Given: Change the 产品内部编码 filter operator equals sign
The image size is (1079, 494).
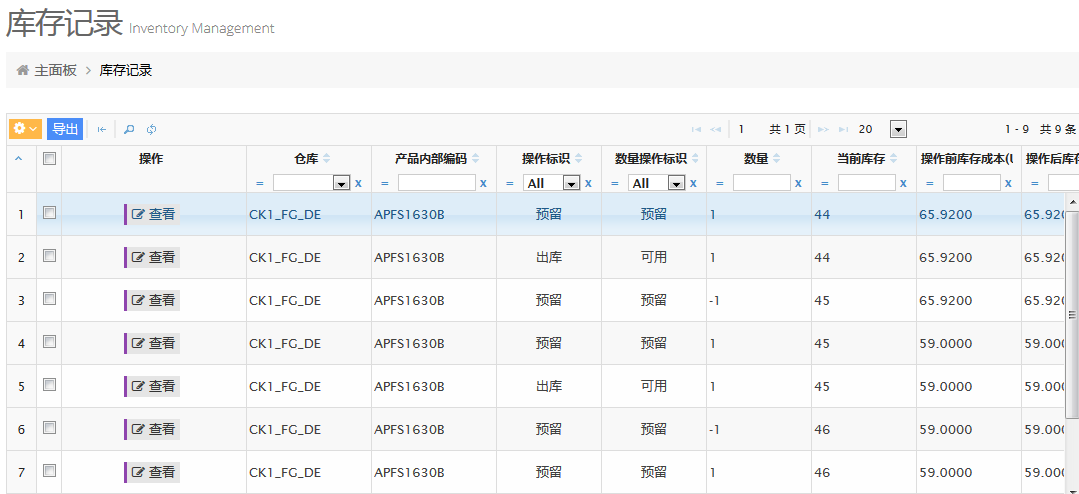Looking at the screenshot, I should tap(385, 184).
